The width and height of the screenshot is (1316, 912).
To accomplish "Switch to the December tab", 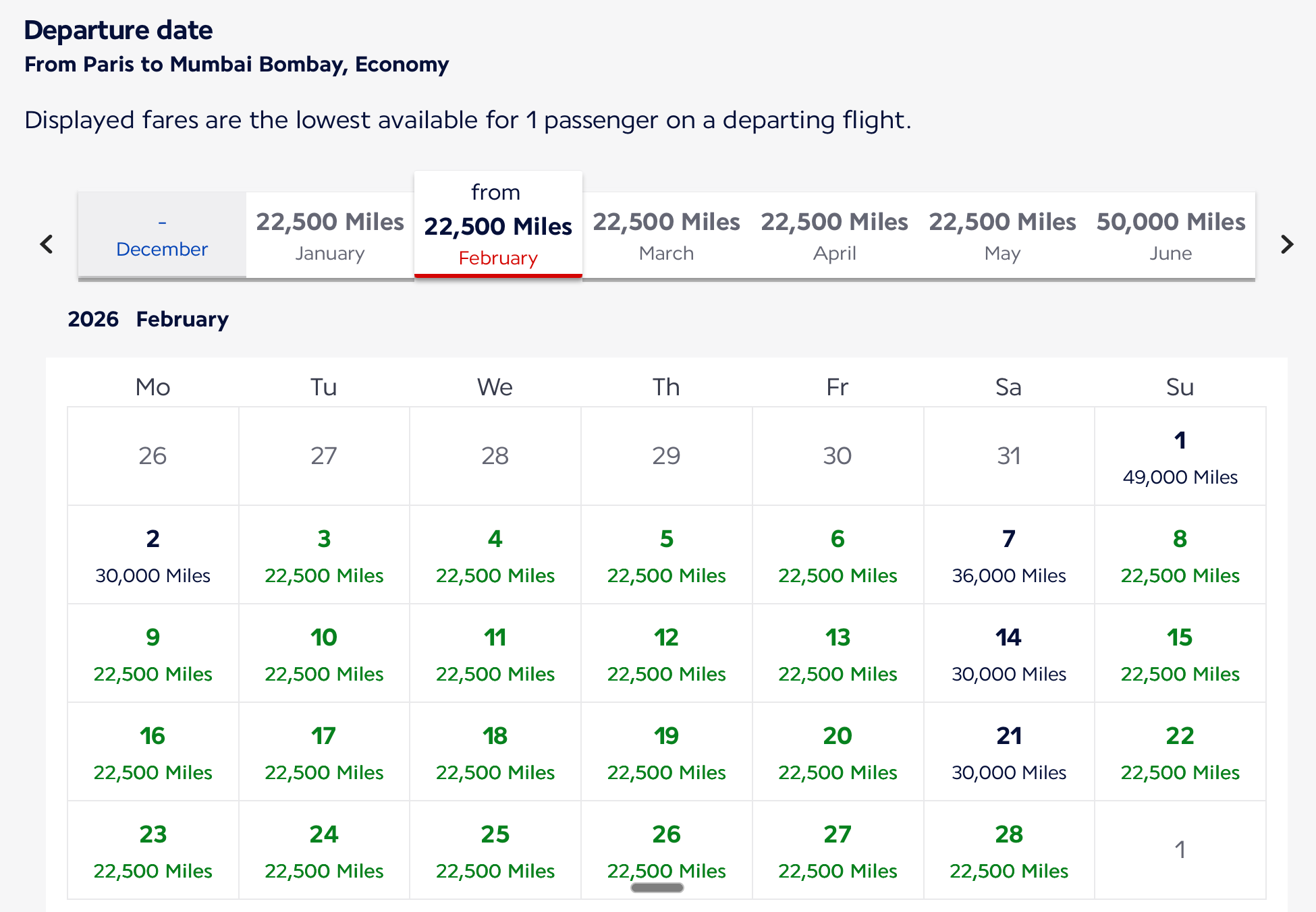I will pos(161,235).
